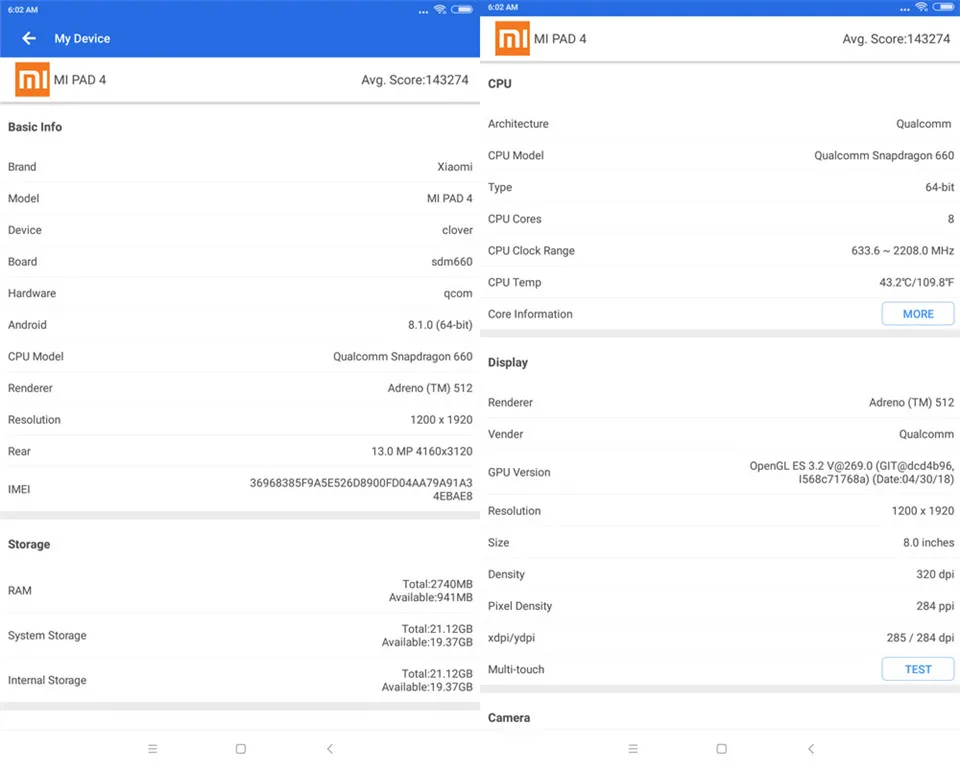
Task: Select the Device row showing clover
Action: 240,230
